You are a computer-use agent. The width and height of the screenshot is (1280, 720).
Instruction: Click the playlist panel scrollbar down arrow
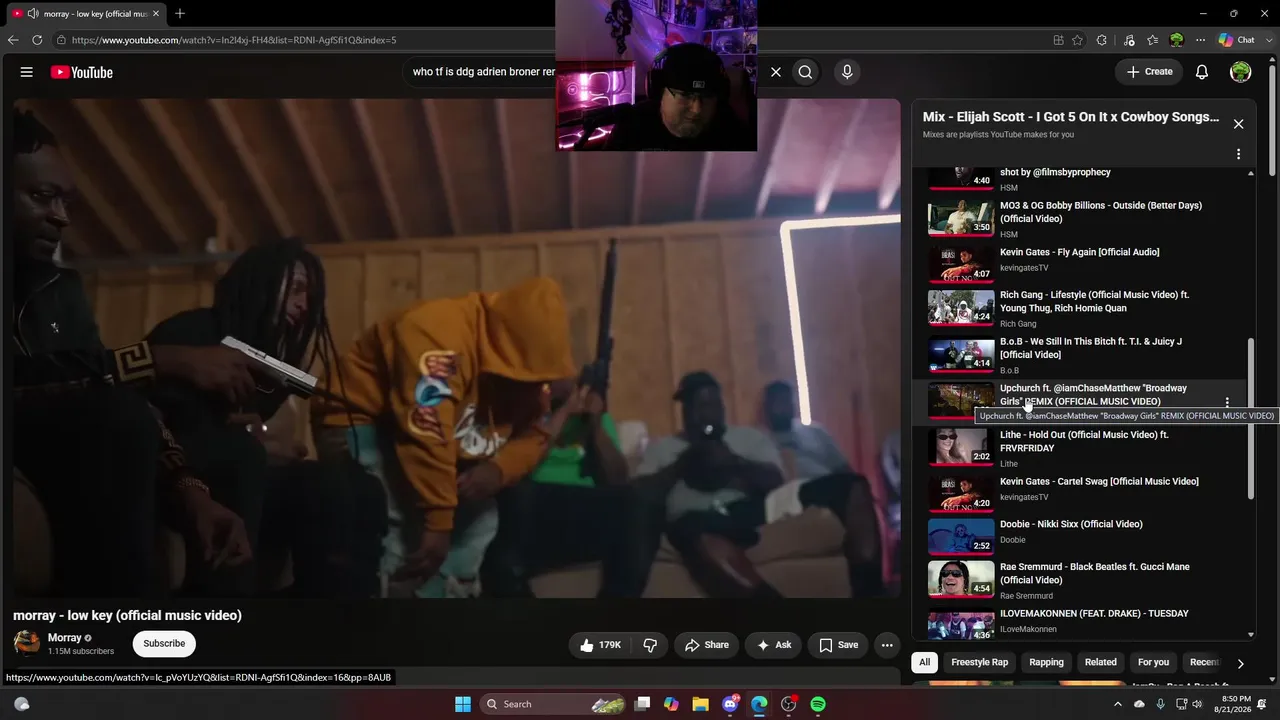(x=1251, y=634)
